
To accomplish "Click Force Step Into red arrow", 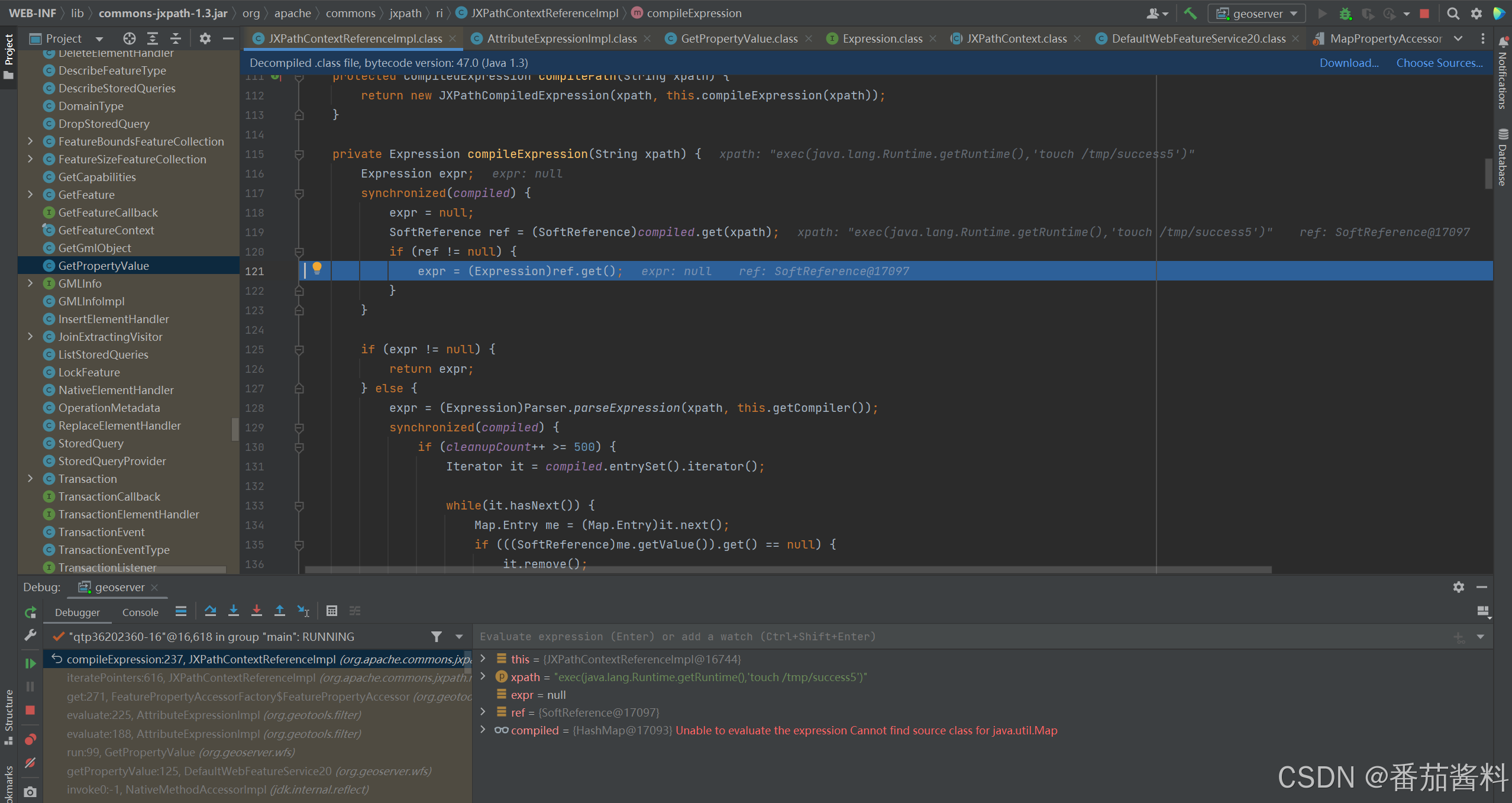I will click(x=257, y=611).
